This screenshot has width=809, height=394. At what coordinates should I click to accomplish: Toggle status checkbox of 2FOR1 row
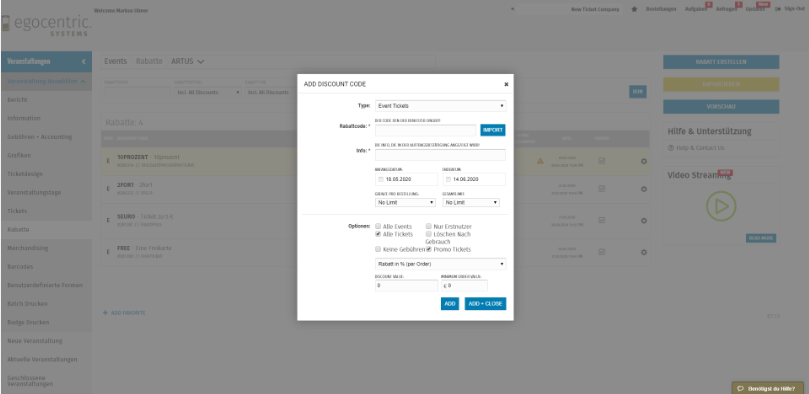pos(602,189)
